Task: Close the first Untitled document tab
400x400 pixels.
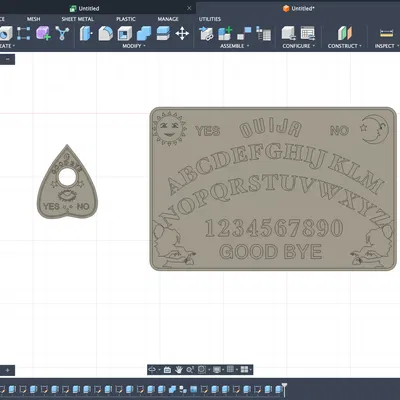Action: (189, 8)
